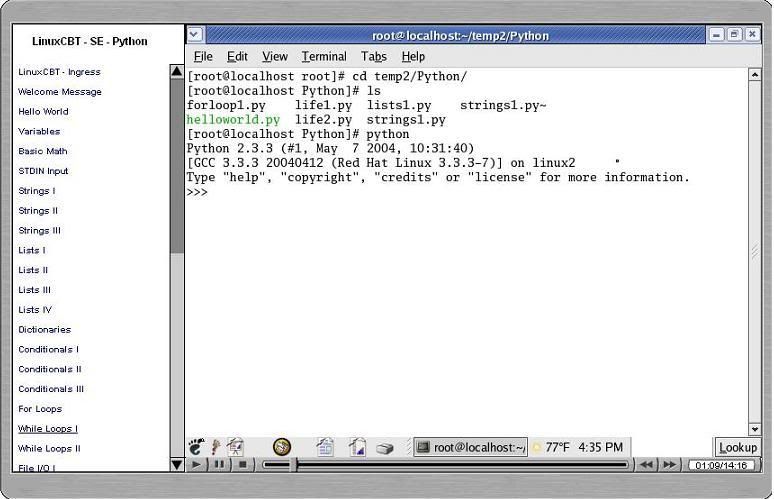Open the Hello World lesson
The height and width of the screenshot is (499, 774).
[43, 112]
